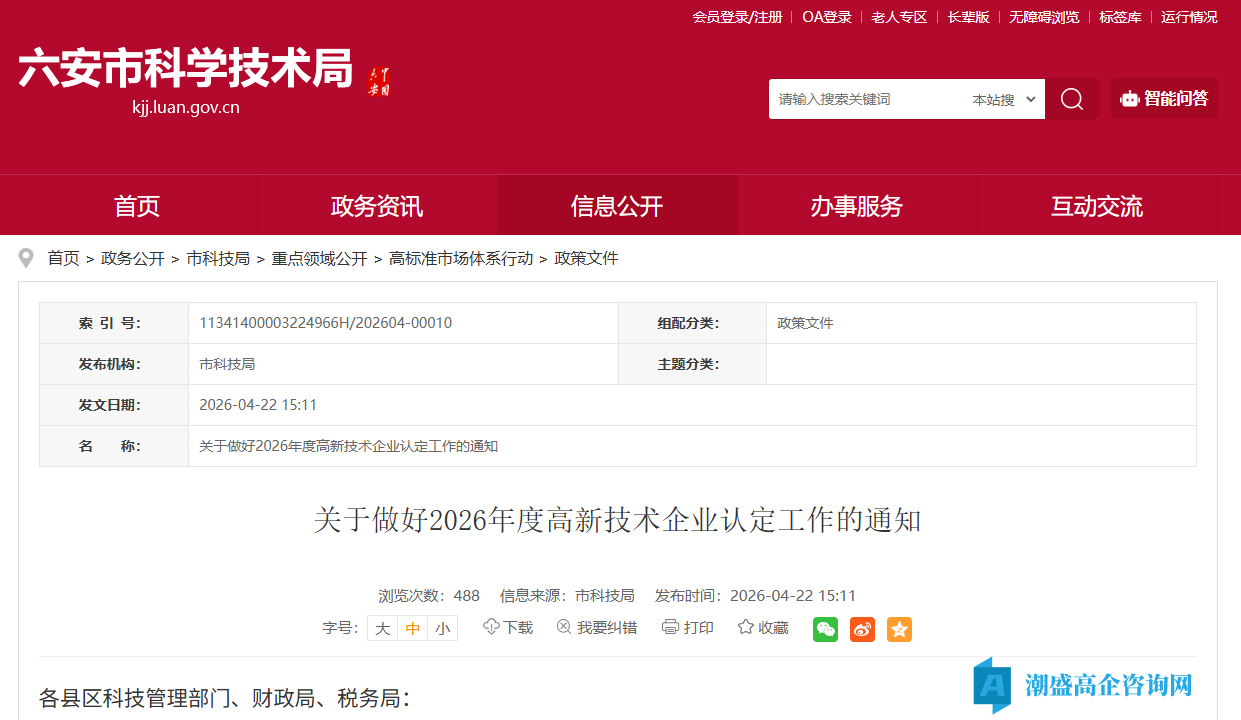Click the 发布机构 table label
The image size is (1241, 720).
coord(110,364)
